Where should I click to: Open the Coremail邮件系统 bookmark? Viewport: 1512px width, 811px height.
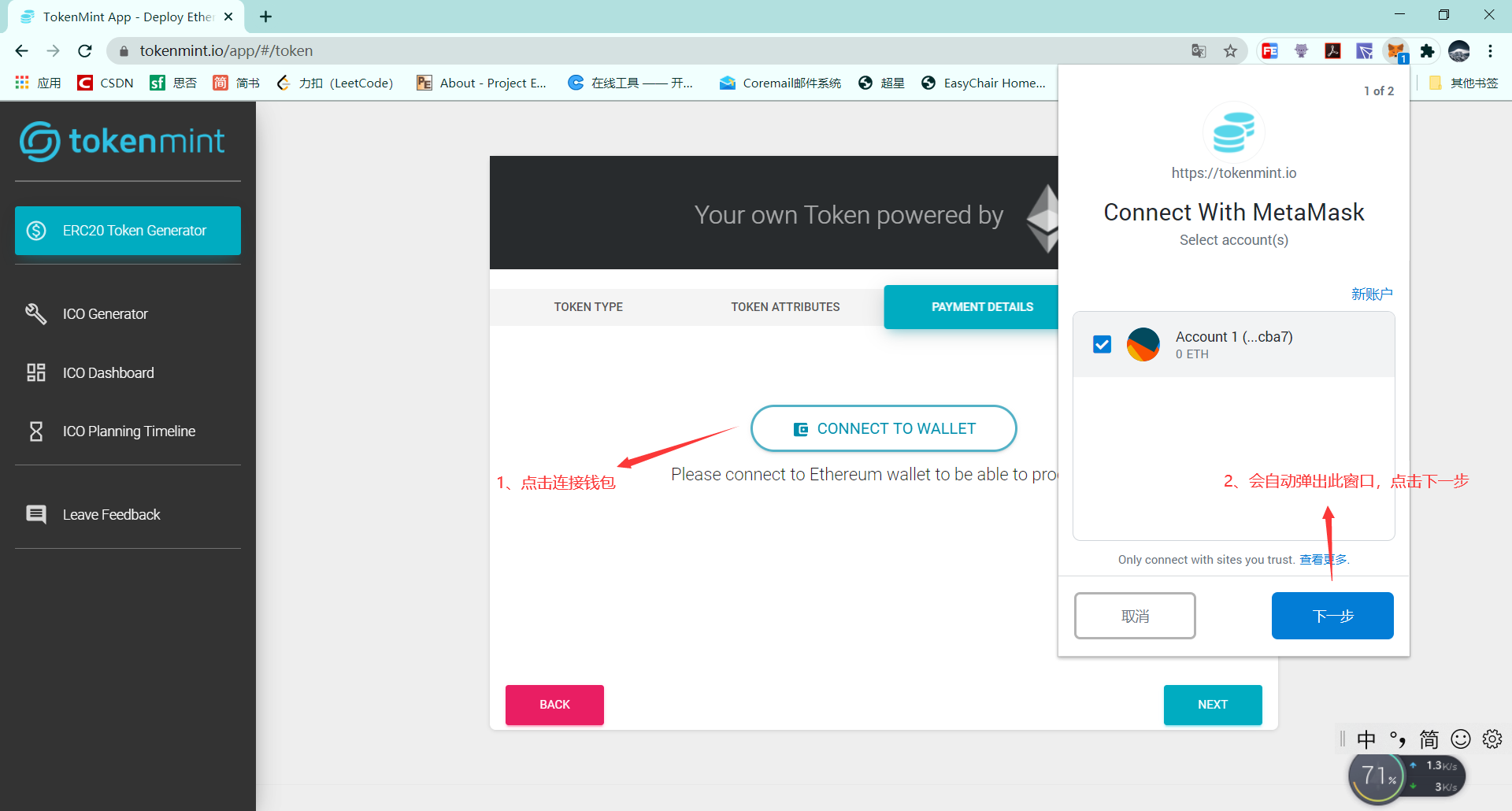click(780, 83)
